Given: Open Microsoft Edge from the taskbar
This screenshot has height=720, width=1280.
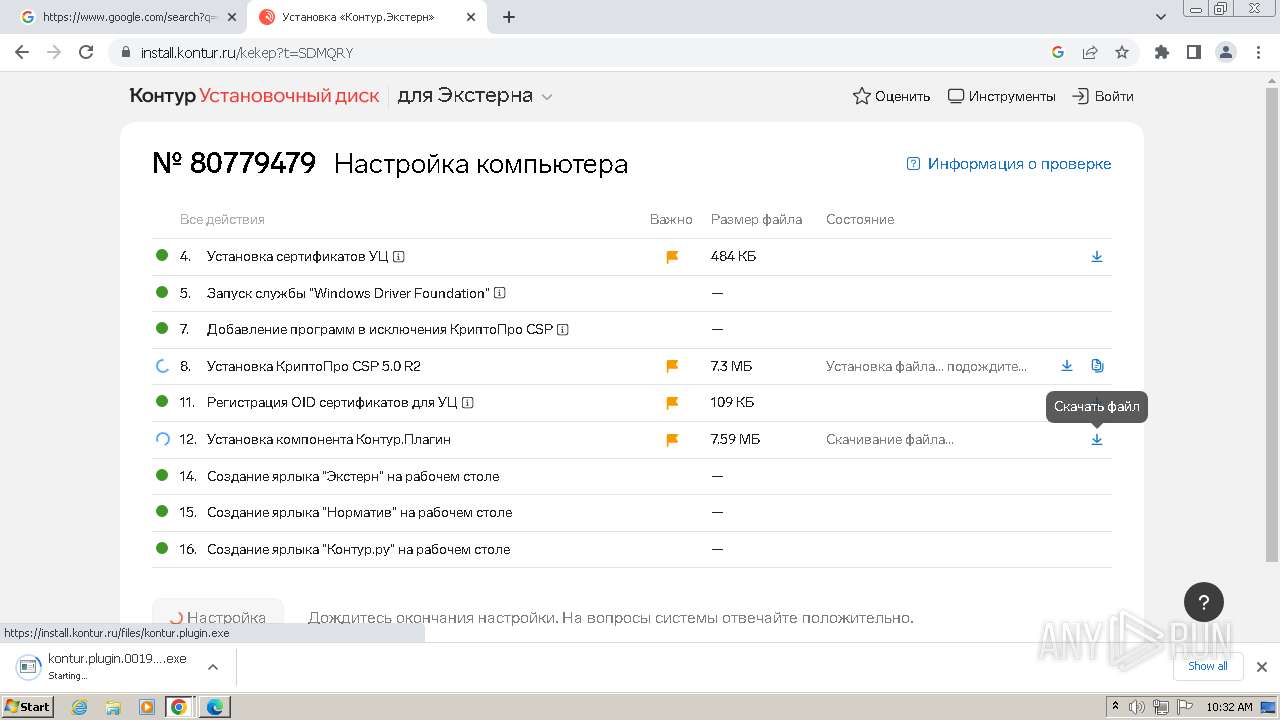Looking at the screenshot, I should (215, 707).
